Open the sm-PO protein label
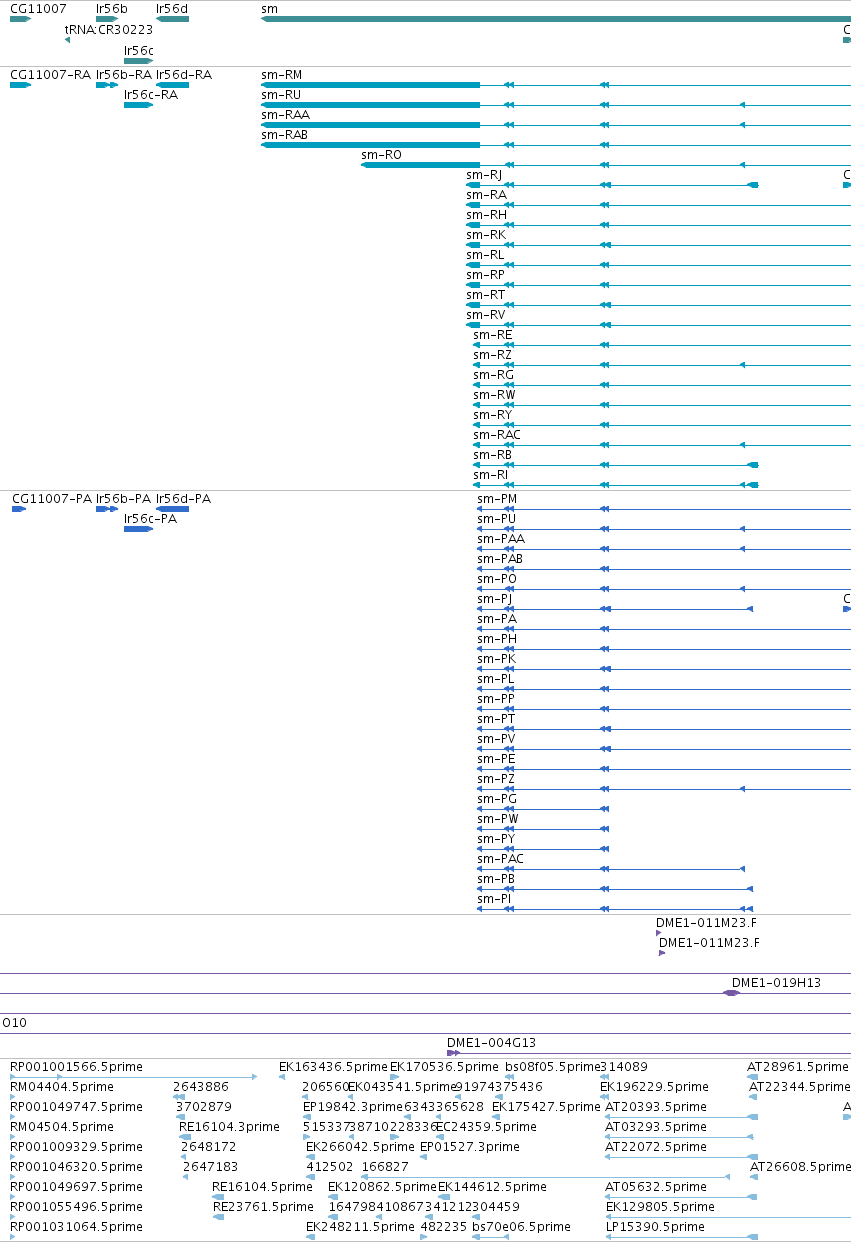The height and width of the screenshot is (1242, 851). 497,579
